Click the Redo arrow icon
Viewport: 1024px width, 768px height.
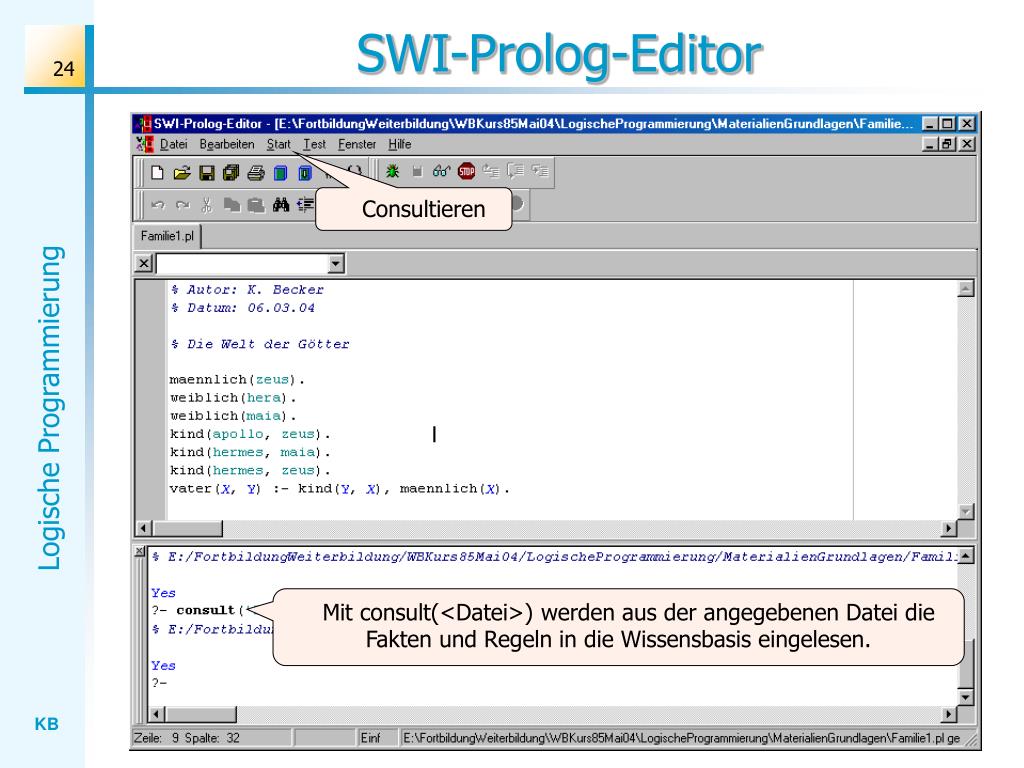point(183,205)
